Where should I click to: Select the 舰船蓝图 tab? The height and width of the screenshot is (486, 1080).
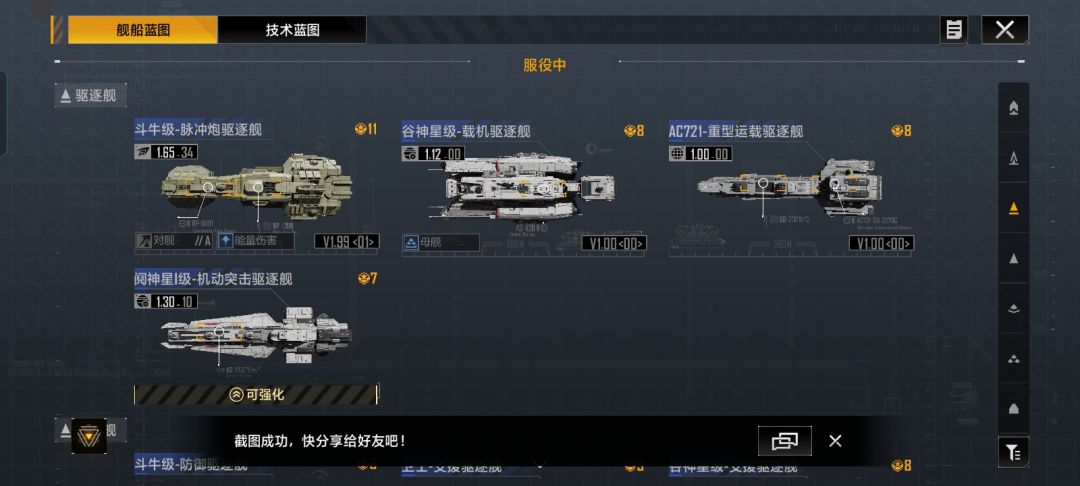(x=143, y=30)
